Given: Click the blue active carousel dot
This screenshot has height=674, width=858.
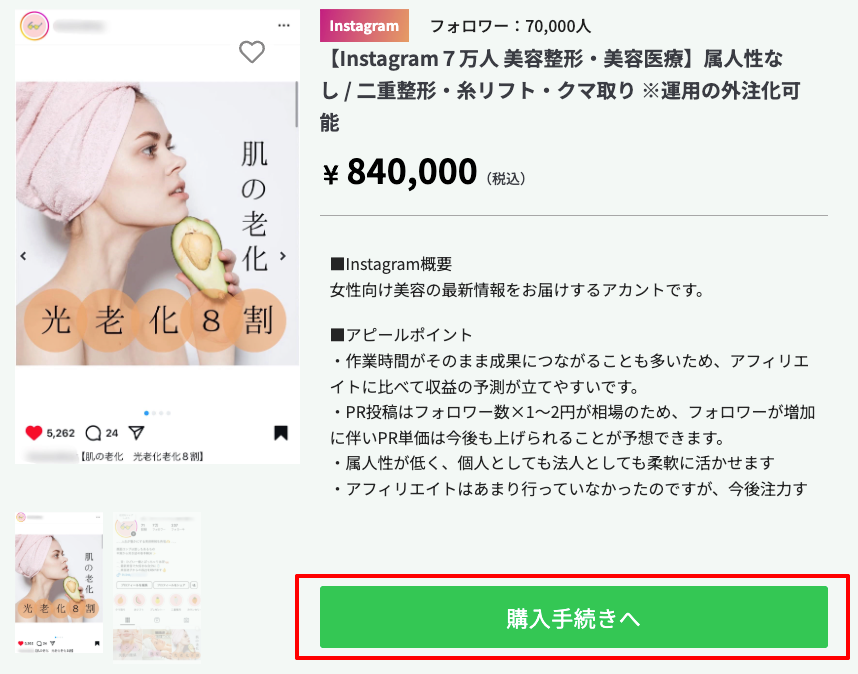Looking at the screenshot, I should 147,413.
